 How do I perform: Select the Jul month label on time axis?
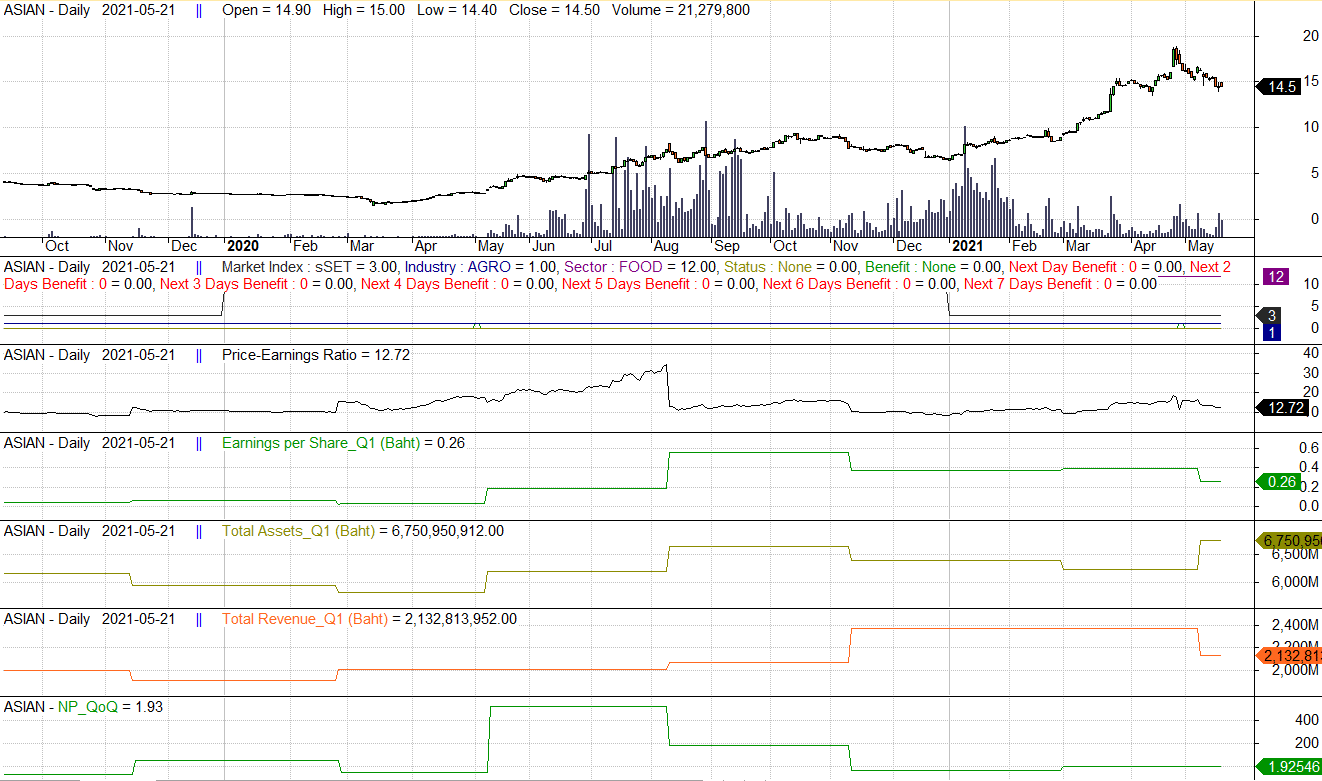click(603, 246)
